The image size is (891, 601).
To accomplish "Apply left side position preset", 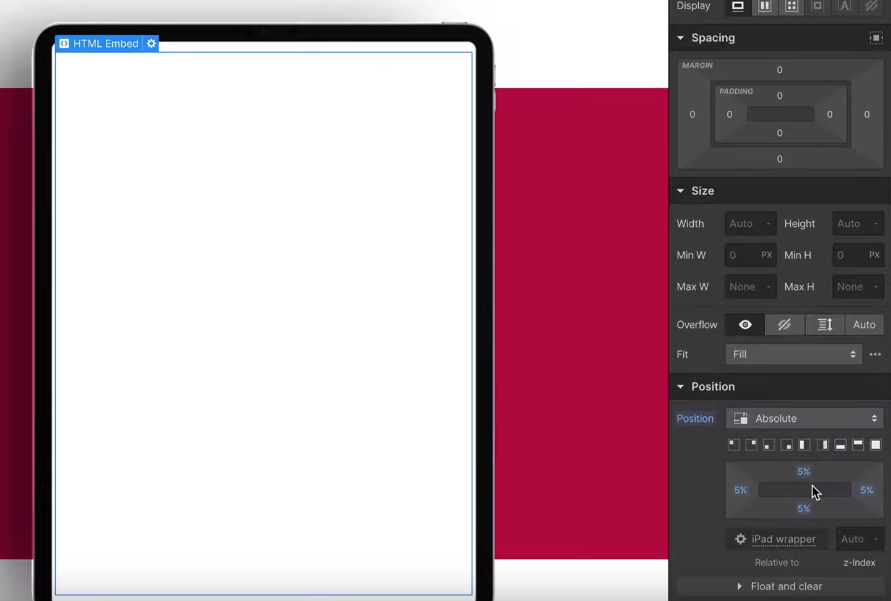I will point(804,445).
